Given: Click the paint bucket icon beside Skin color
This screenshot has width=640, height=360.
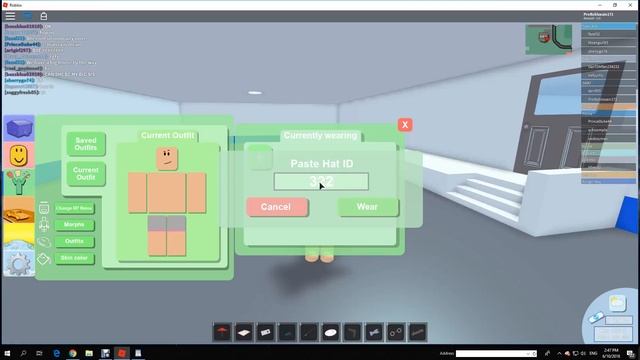Looking at the screenshot, I should pyautogui.click(x=44, y=258).
